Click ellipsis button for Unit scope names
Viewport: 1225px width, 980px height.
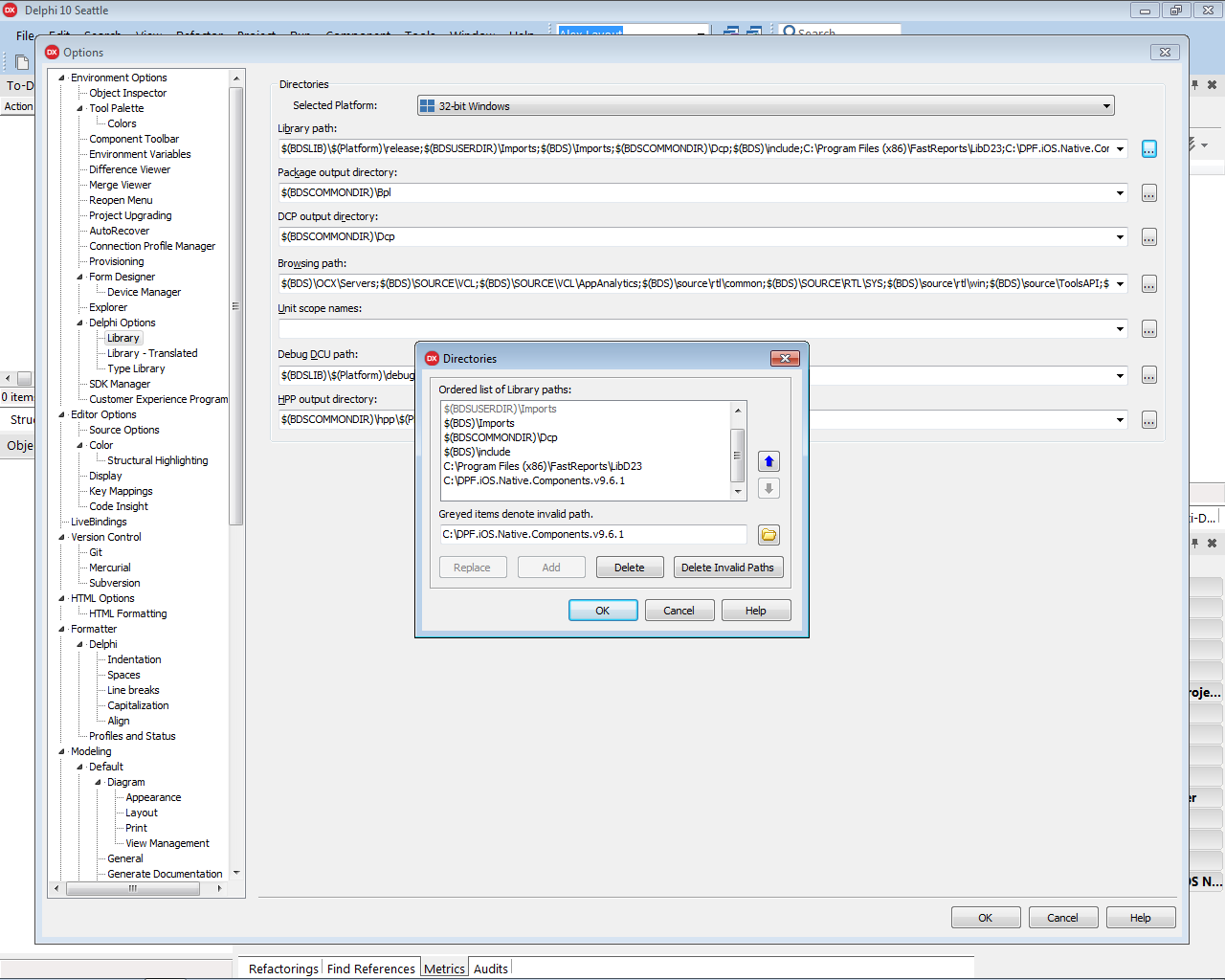pos(1148,329)
